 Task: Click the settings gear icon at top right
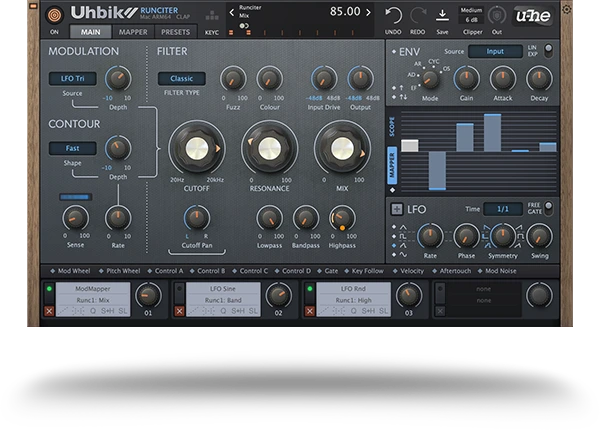tap(567, 9)
